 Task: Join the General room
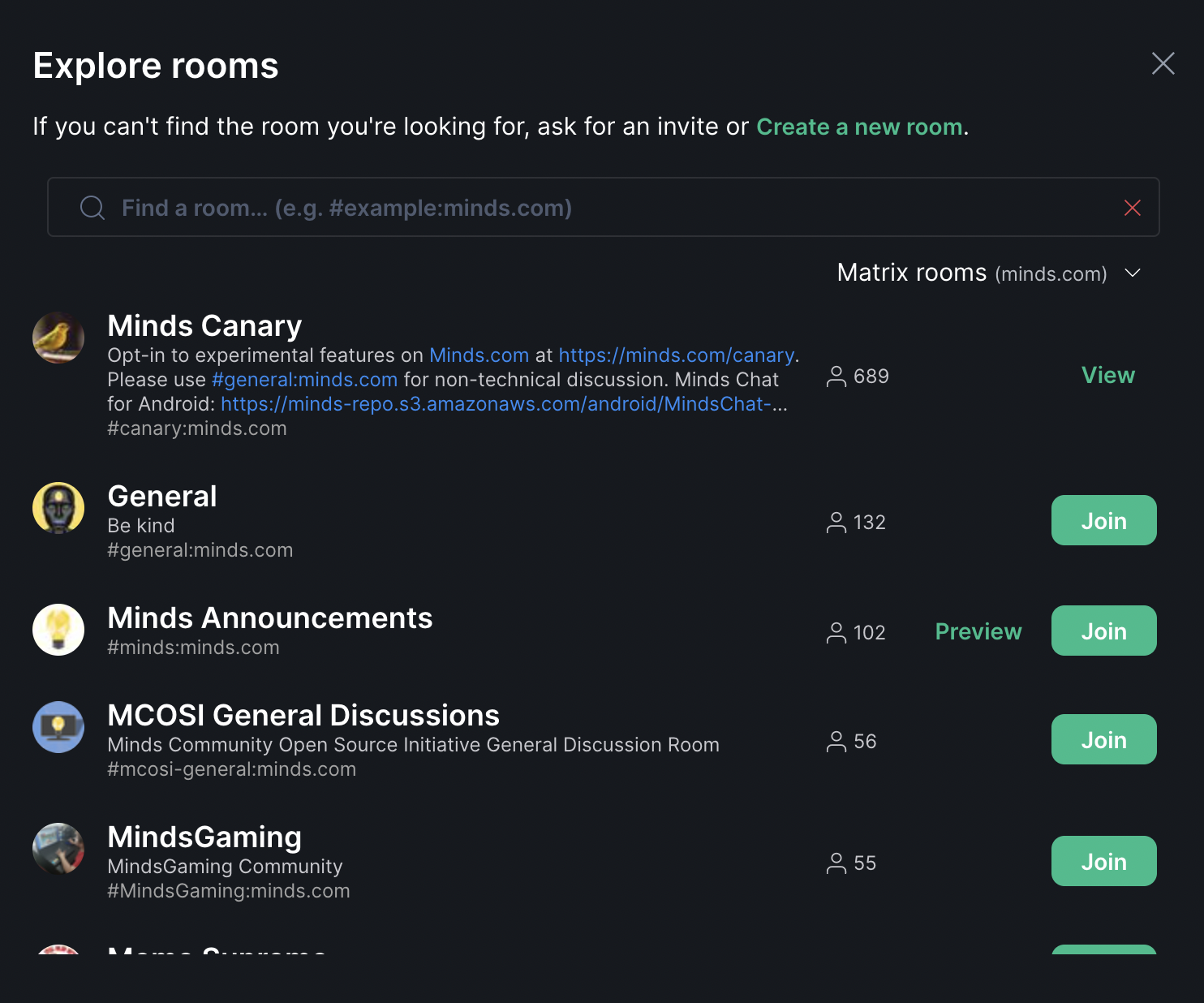click(x=1103, y=520)
